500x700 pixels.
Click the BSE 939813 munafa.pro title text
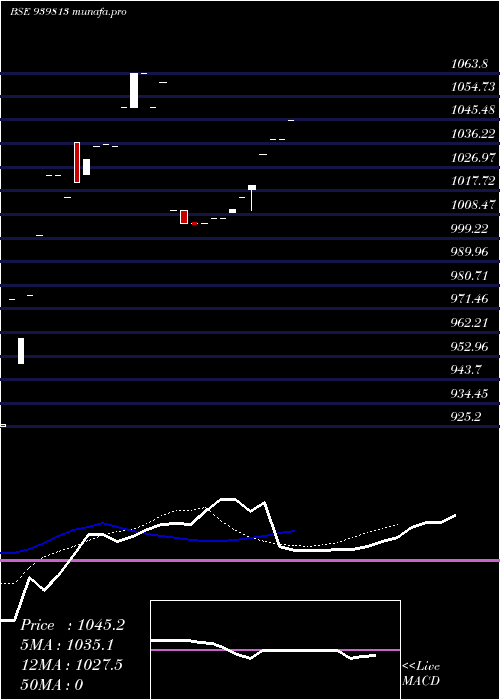pos(68,11)
